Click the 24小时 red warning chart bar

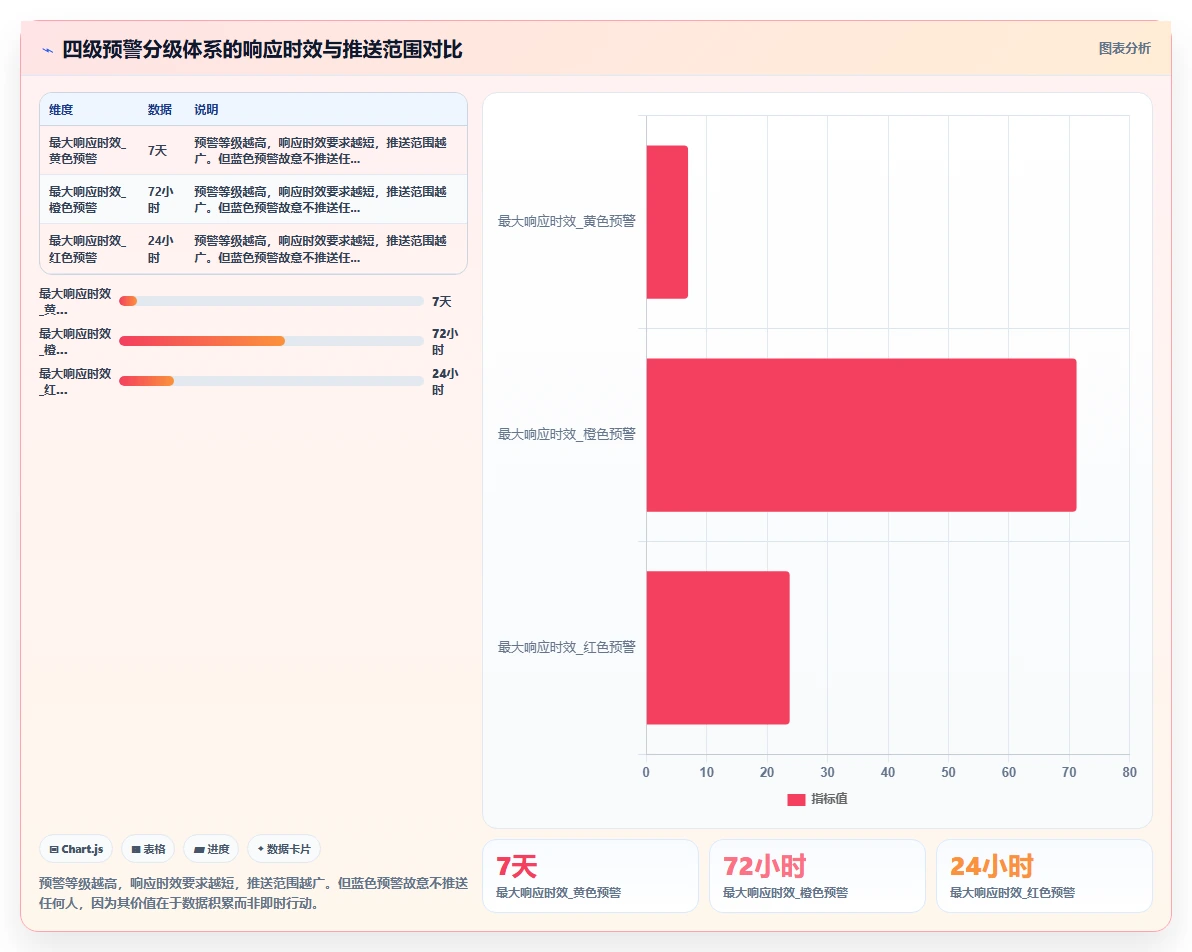(718, 648)
